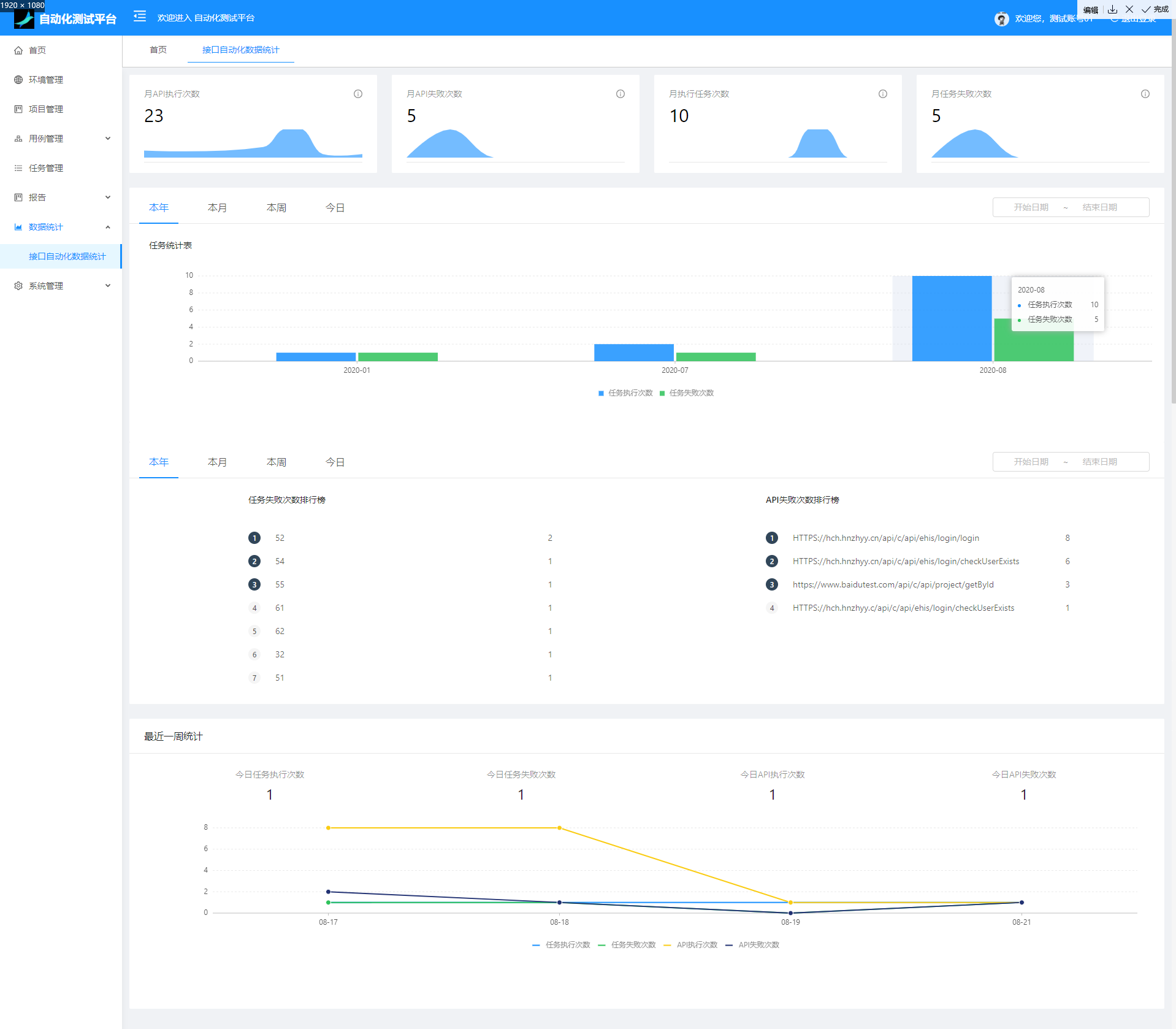
Task: Click the screenshot tool download icon
Action: pyautogui.click(x=1113, y=9)
